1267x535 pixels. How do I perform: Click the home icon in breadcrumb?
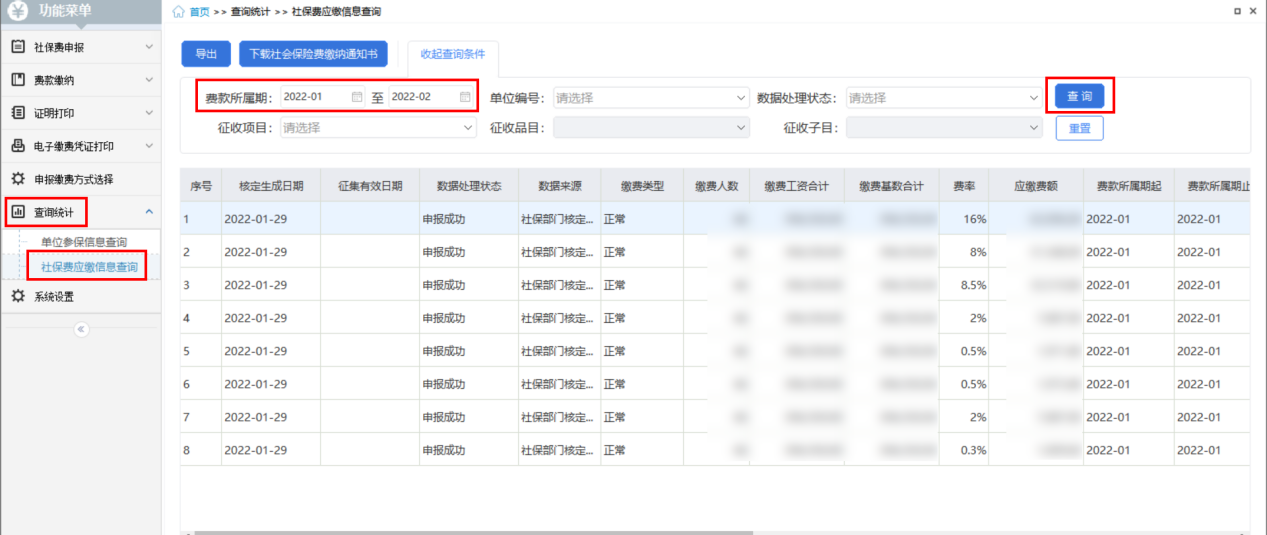179,11
